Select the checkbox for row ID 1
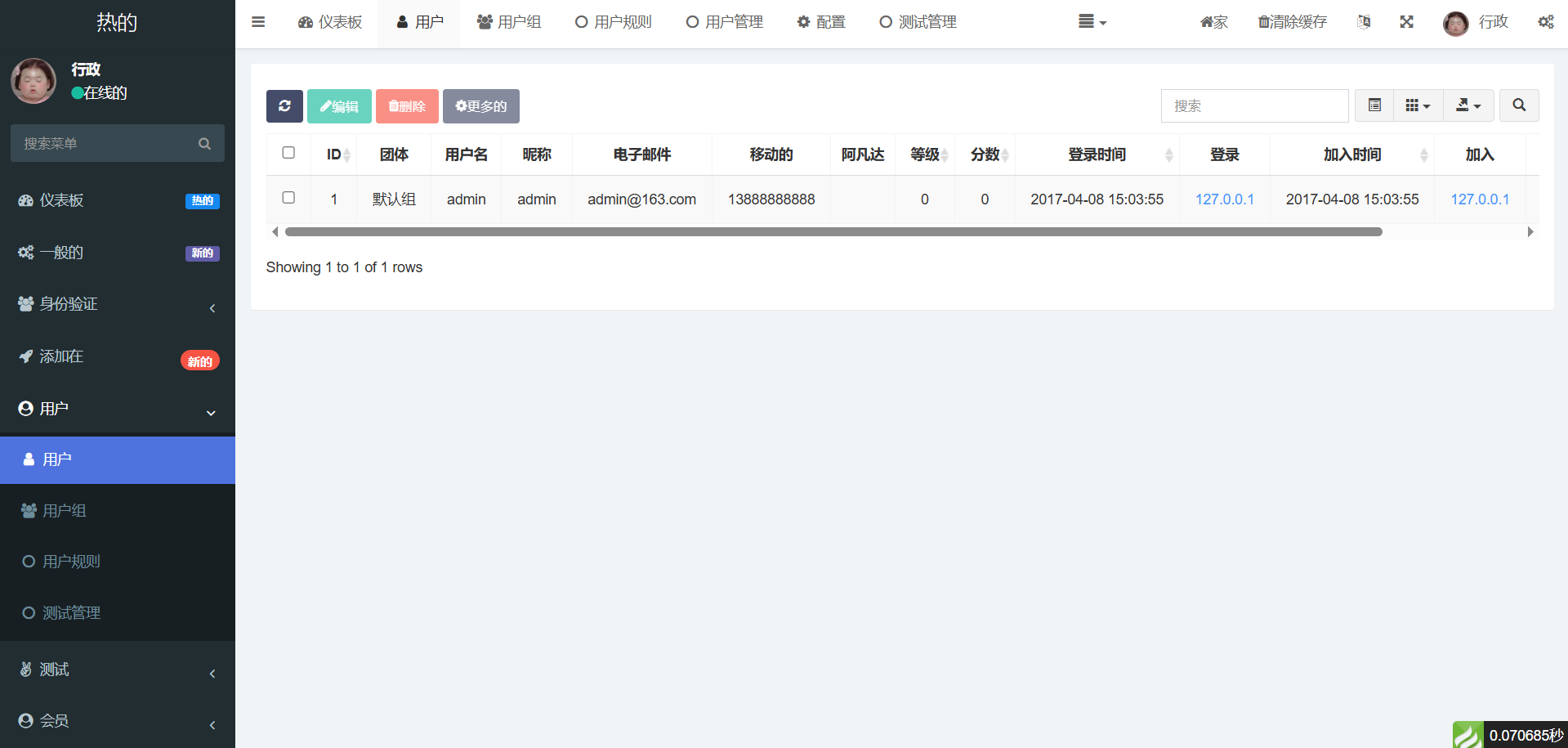Screen dimensions: 1568x748 click(x=288, y=198)
